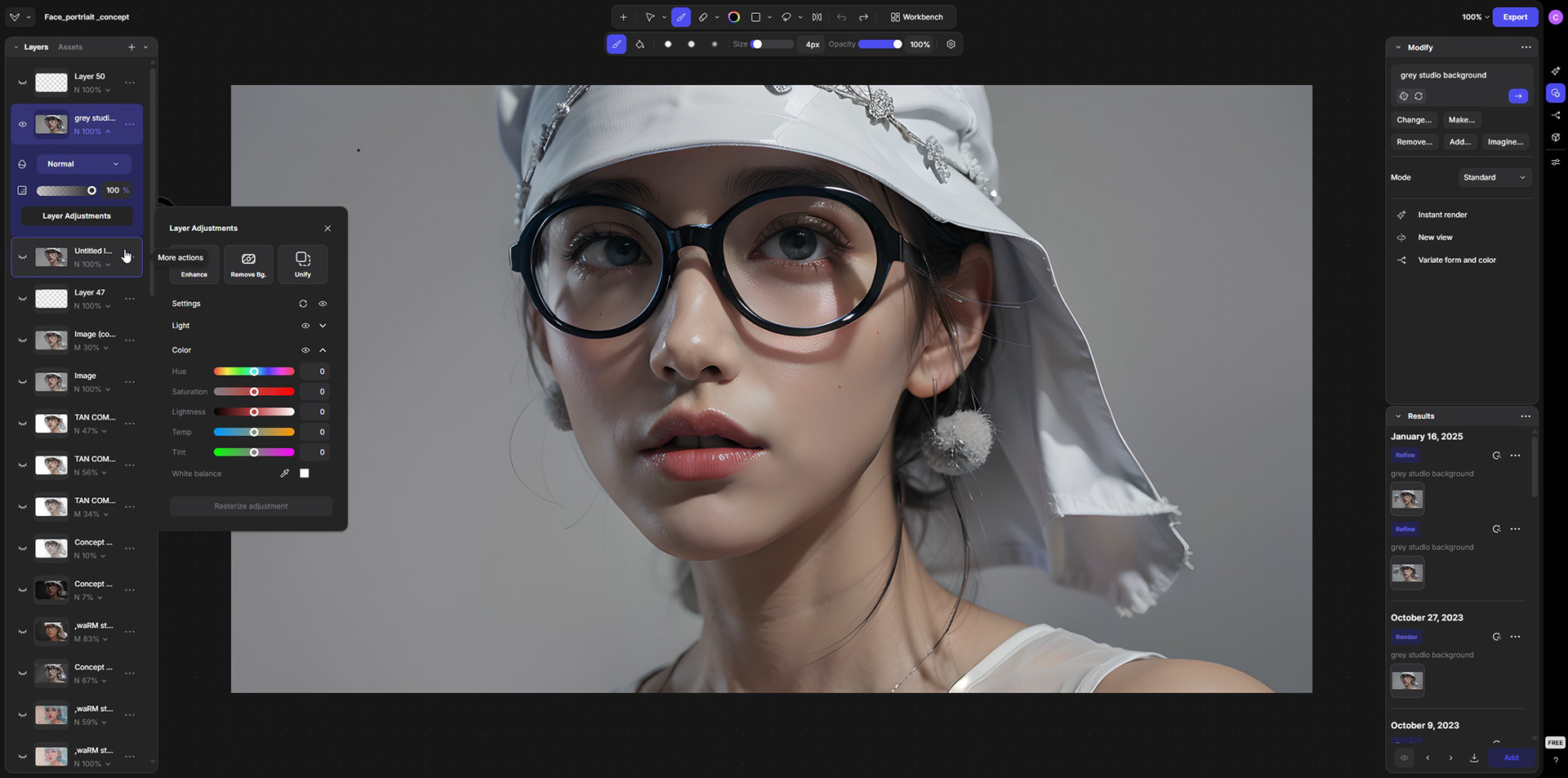Choose the hard round brush tip

[668, 44]
